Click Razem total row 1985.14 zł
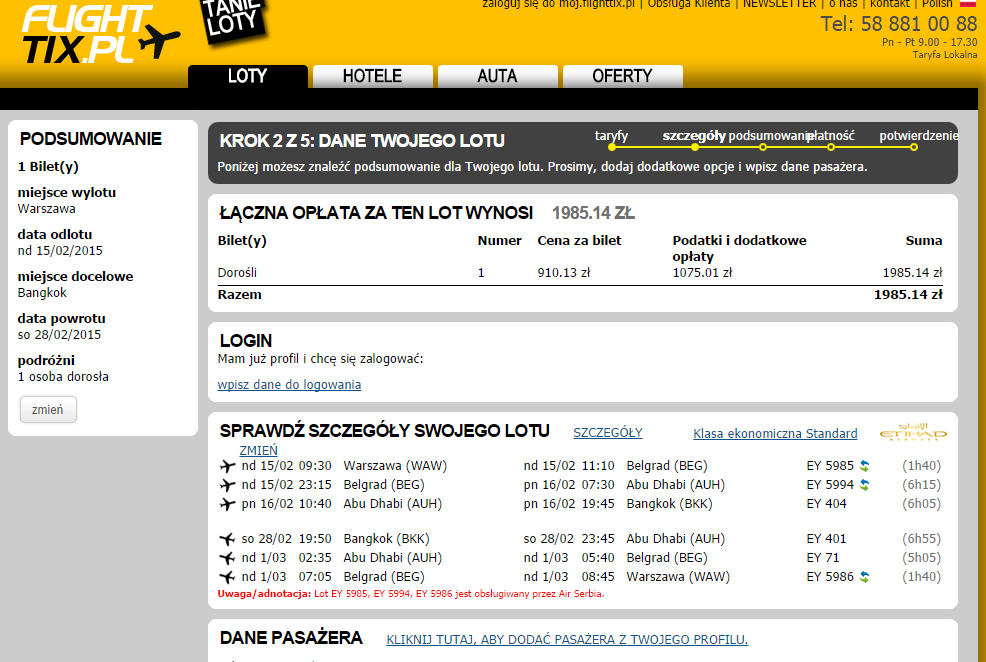Viewport: 986px width, 662px height. (580, 295)
